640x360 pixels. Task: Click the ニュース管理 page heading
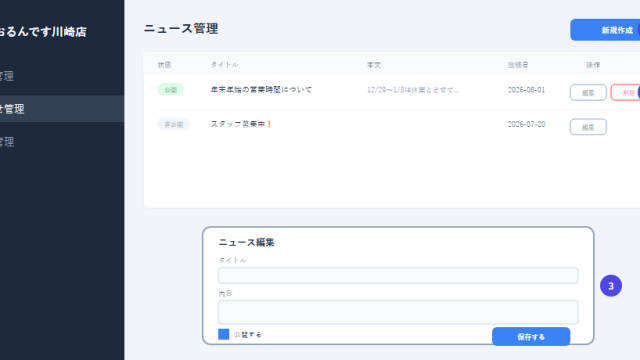point(181,29)
